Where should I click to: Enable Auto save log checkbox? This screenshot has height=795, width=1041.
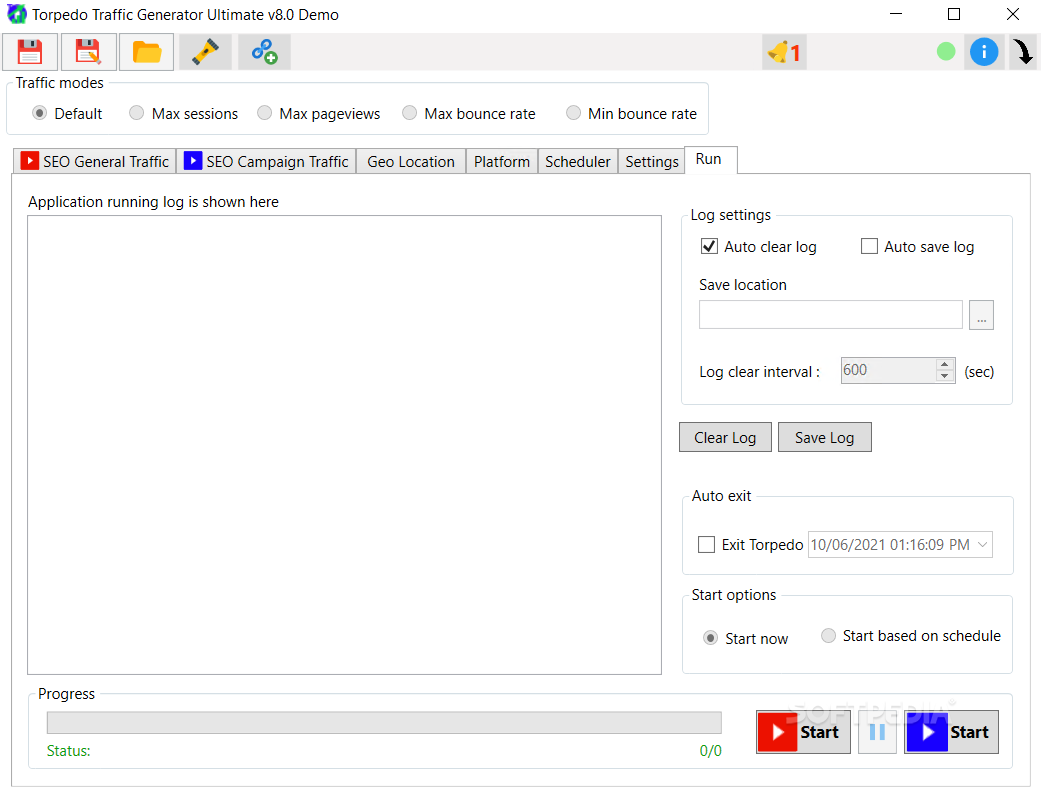[x=869, y=246]
